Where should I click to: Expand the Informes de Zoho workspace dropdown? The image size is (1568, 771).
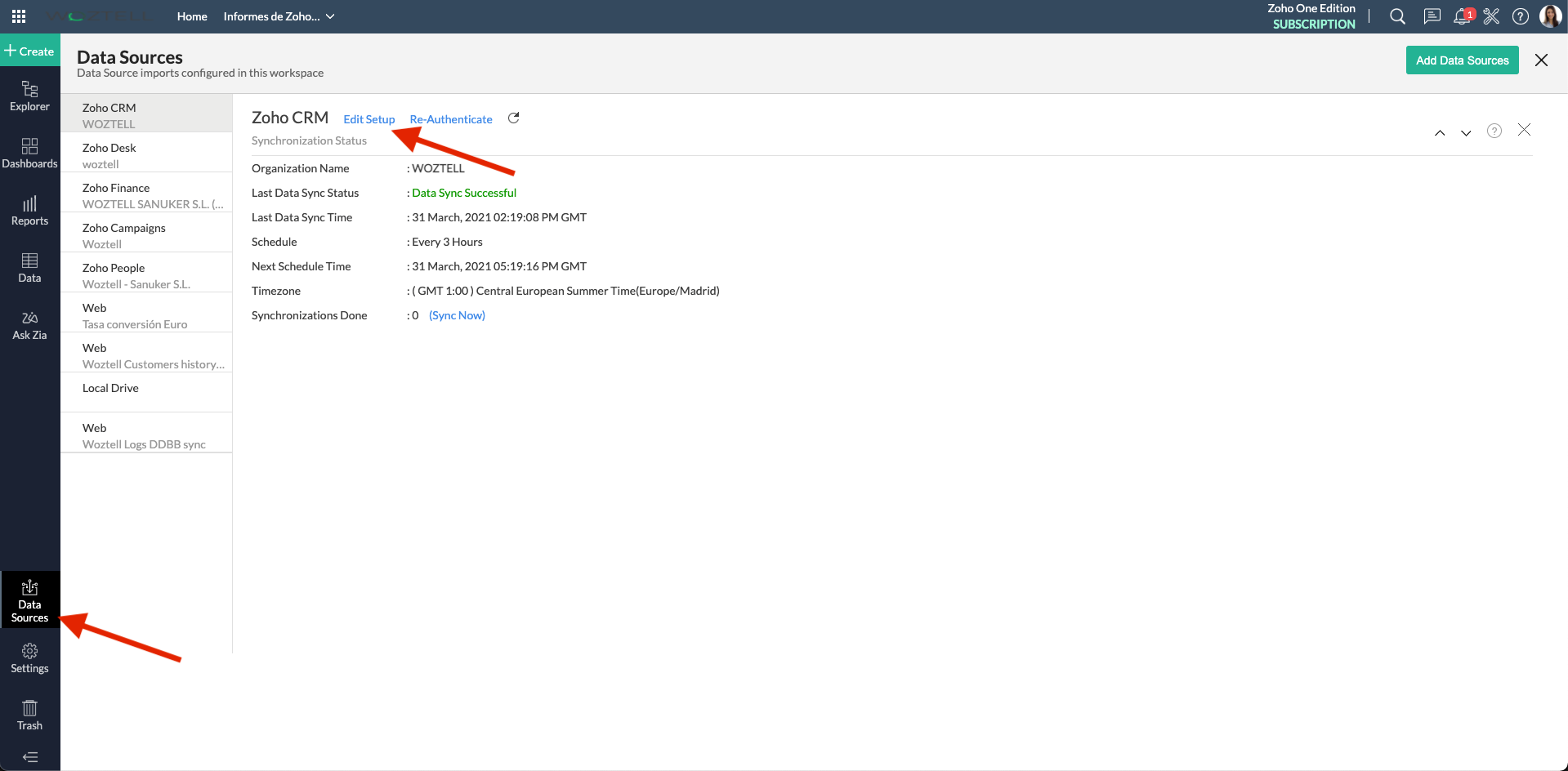pyautogui.click(x=279, y=16)
